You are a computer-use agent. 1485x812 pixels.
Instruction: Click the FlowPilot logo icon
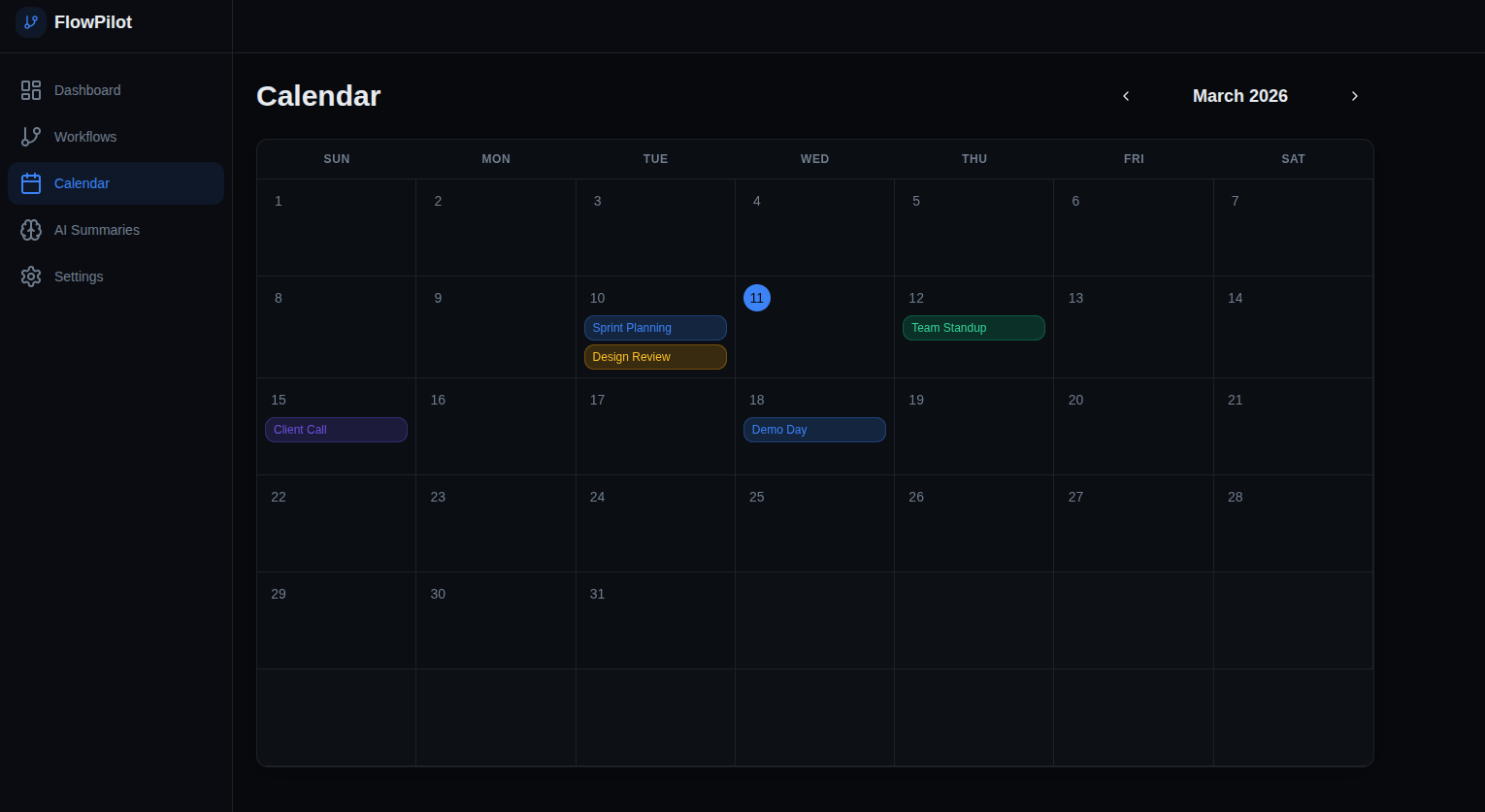[x=30, y=21]
